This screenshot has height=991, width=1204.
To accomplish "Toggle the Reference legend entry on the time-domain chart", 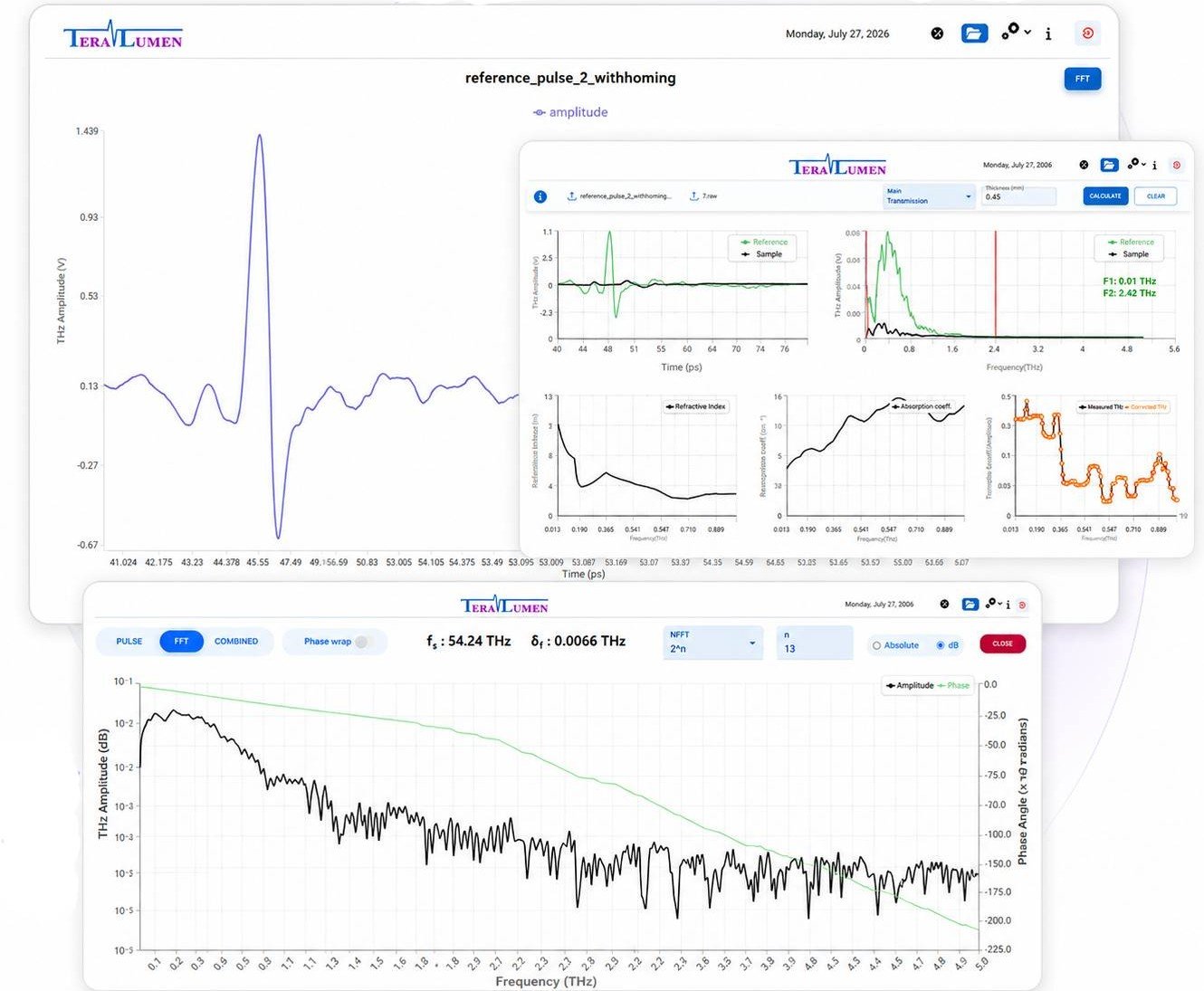I will point(764,242).
